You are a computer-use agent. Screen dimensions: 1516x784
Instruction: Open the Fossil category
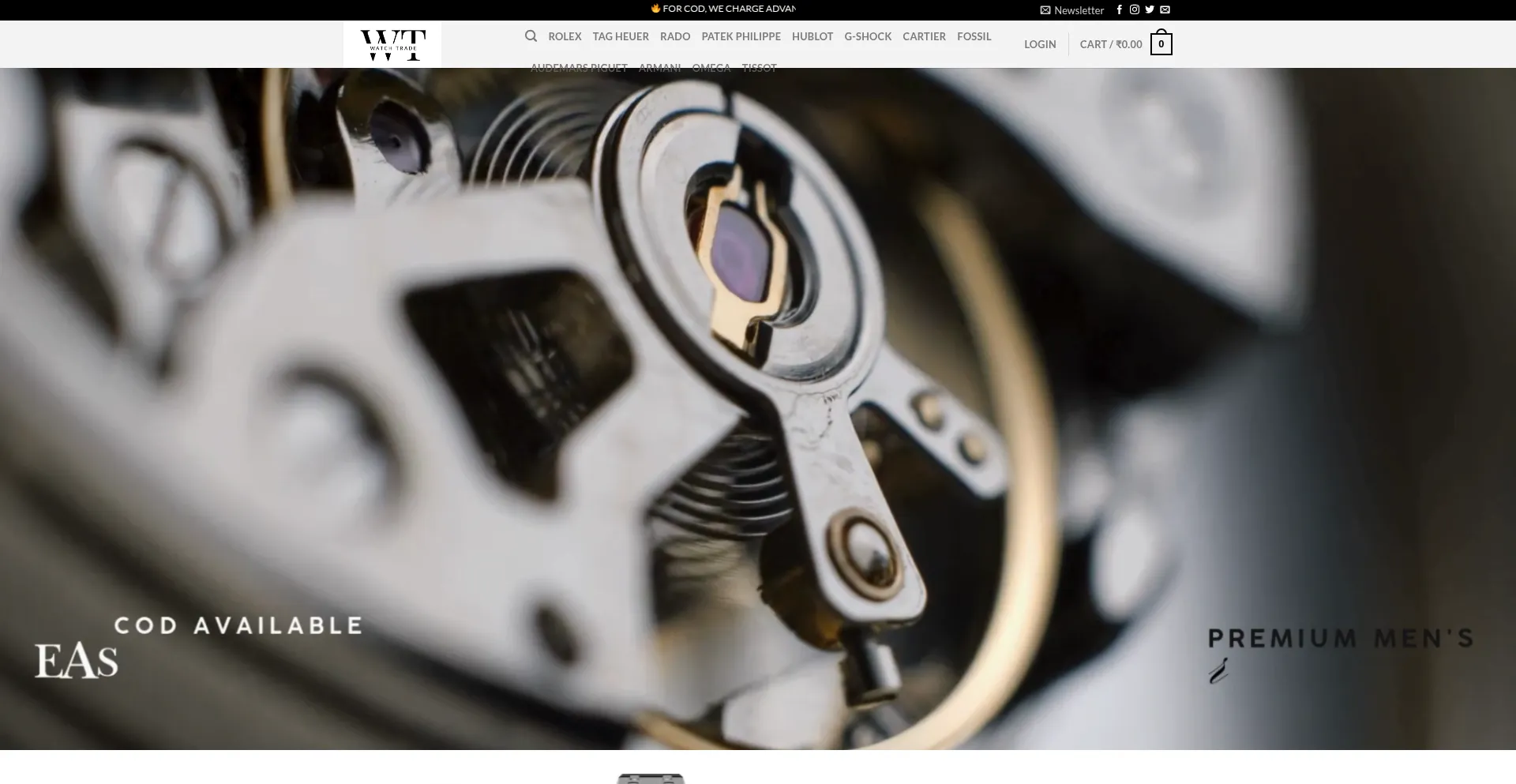tap(974, 36)
